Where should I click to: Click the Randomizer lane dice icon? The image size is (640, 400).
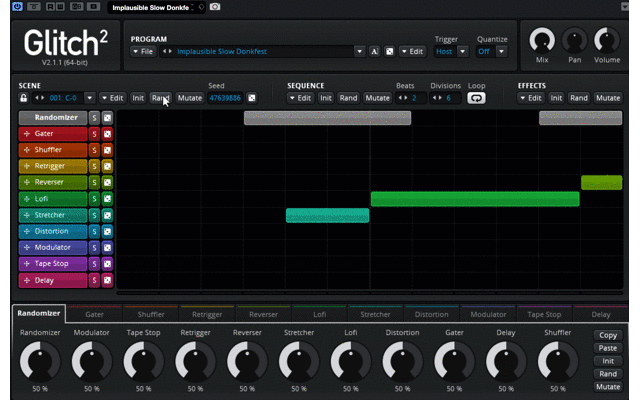point(107,118)
